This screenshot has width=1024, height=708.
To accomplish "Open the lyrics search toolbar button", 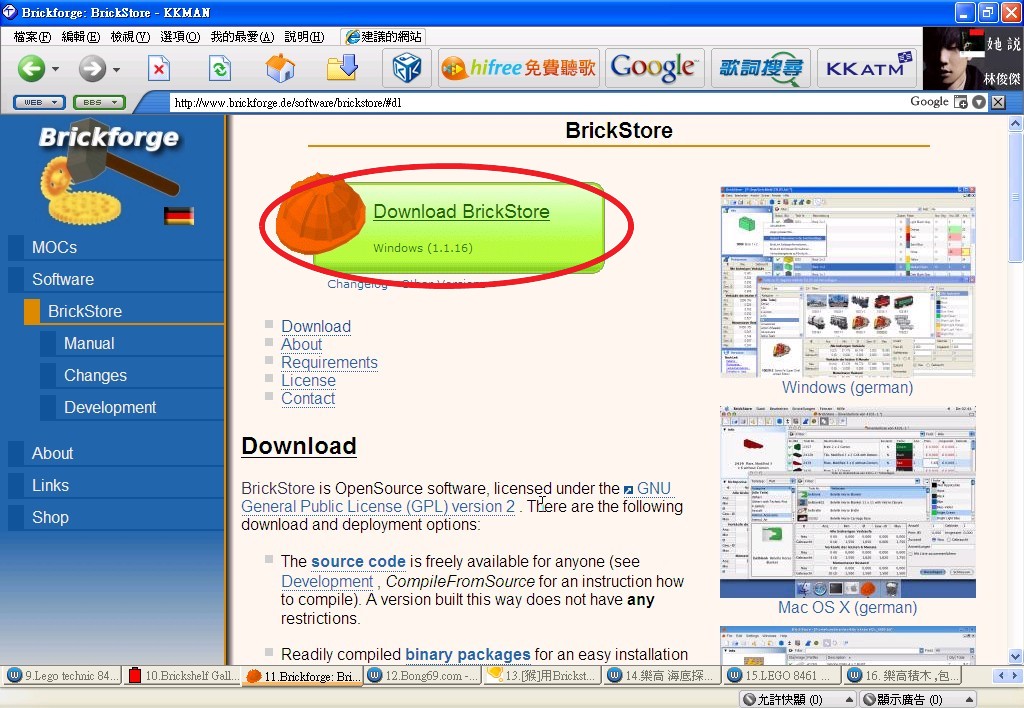I will tap(761, 68).
